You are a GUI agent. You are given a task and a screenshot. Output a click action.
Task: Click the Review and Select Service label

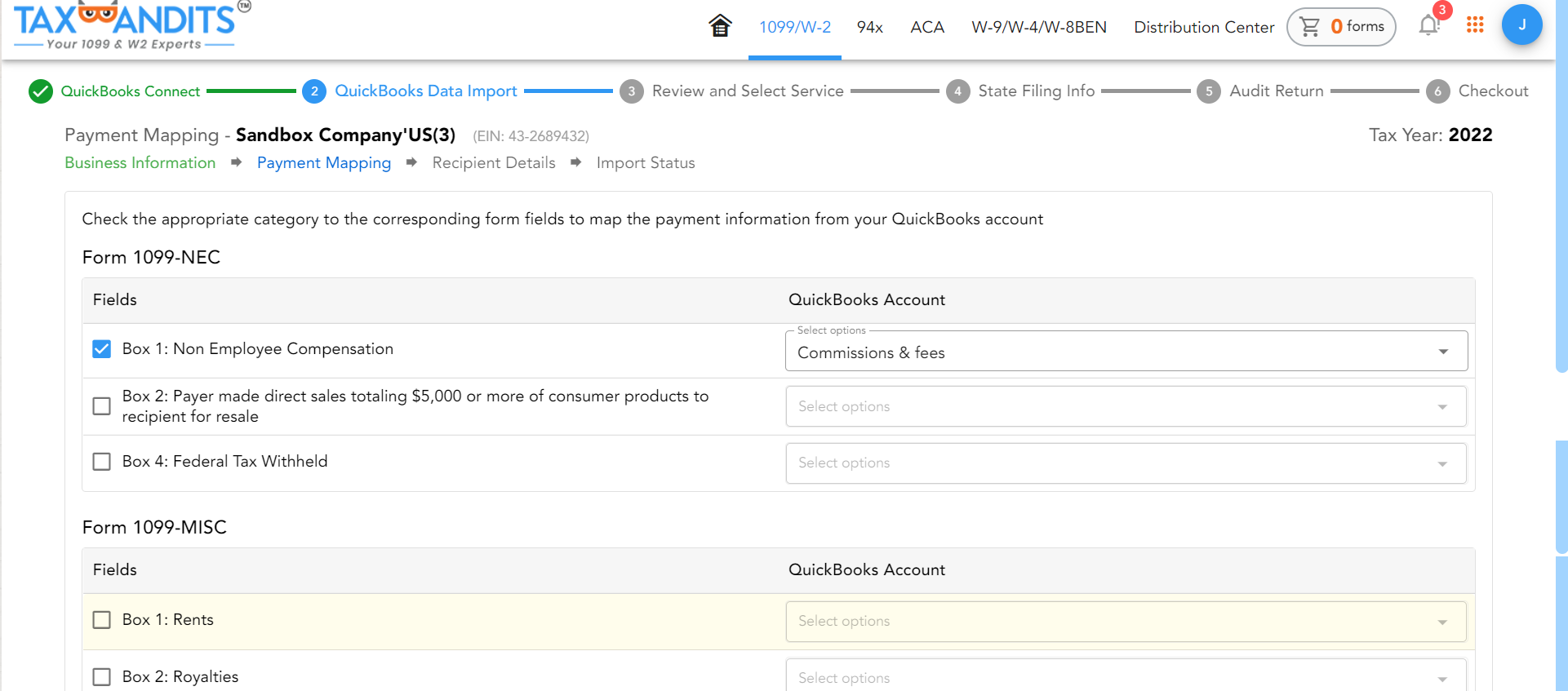click(x=748, y=91)
